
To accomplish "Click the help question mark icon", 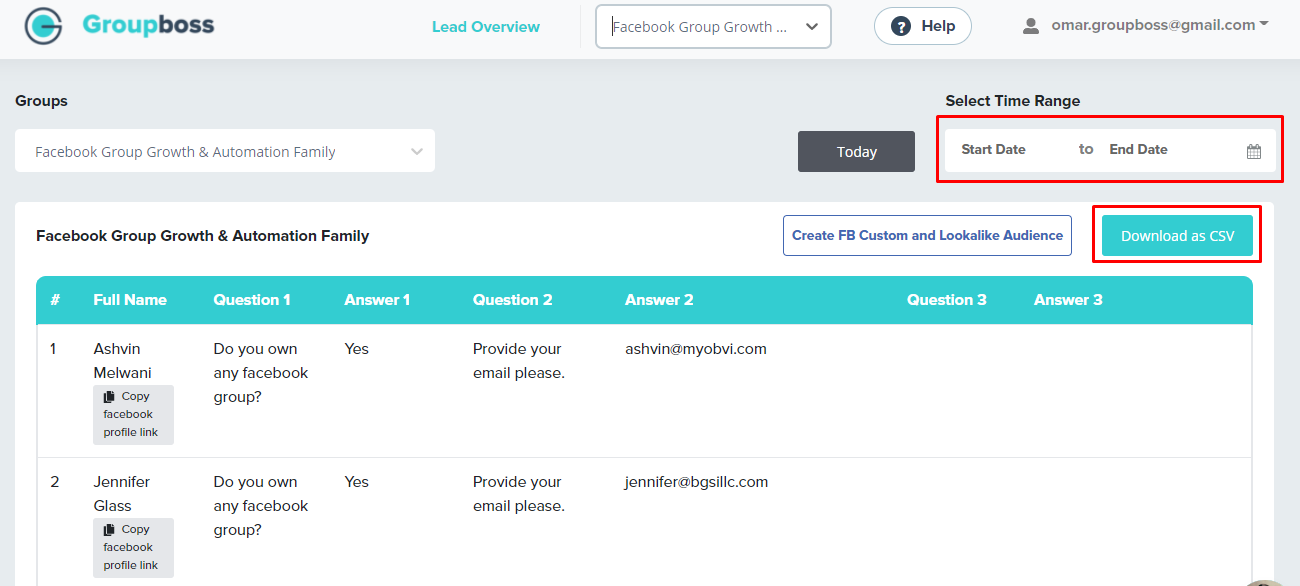I will [x=901, y=26].
